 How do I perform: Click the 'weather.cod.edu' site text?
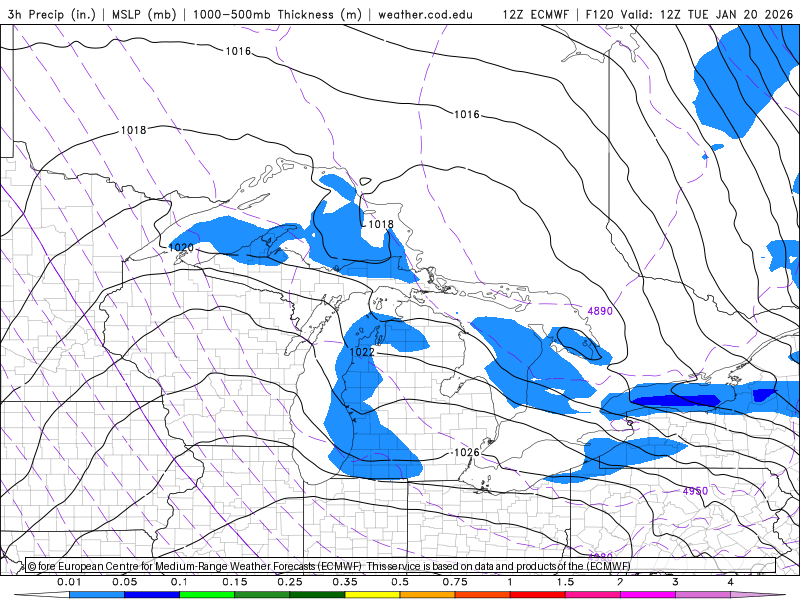tap(425, 14)
